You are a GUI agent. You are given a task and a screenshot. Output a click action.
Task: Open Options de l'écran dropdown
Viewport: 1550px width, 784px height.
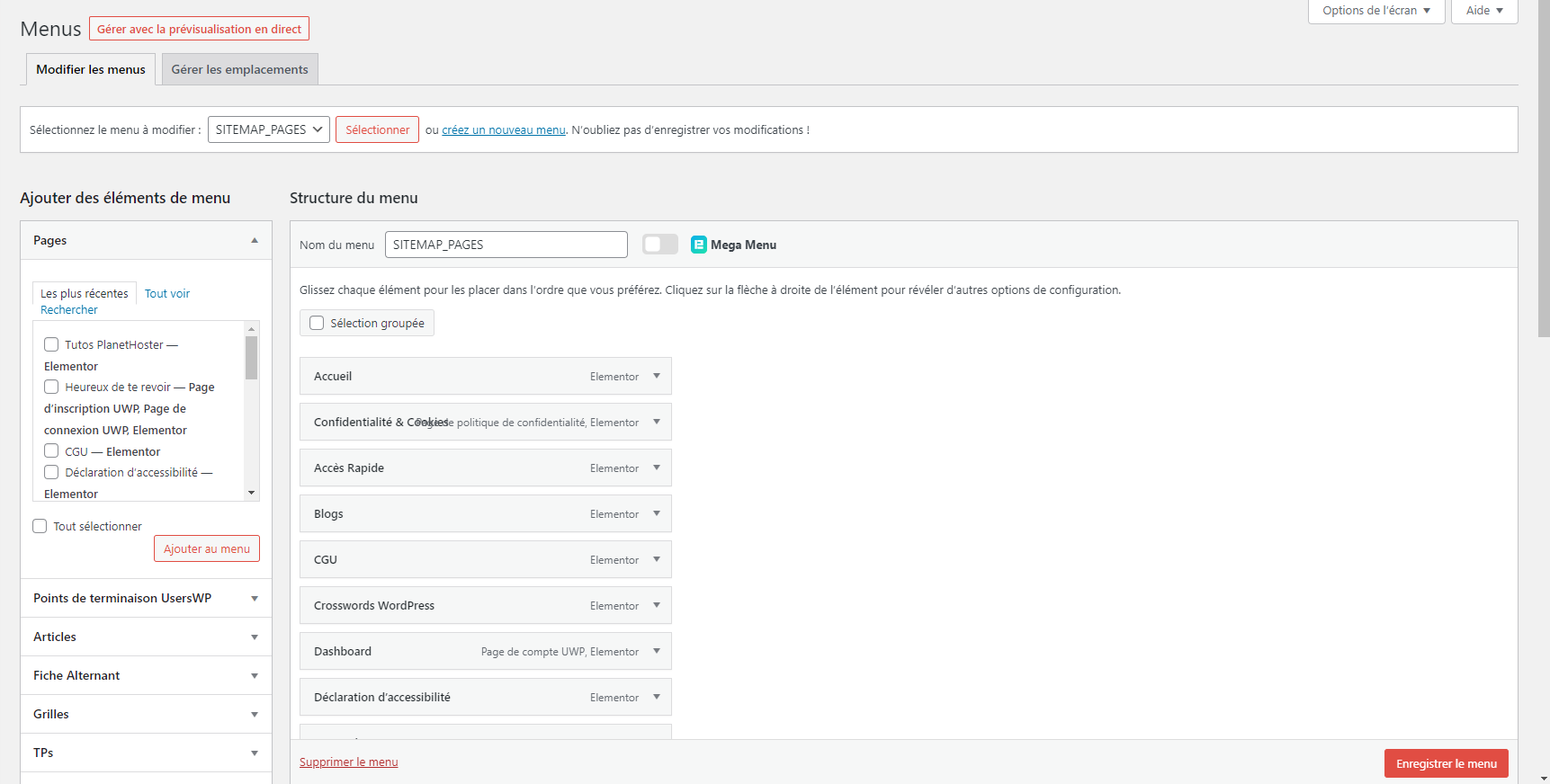(1376, 11)
